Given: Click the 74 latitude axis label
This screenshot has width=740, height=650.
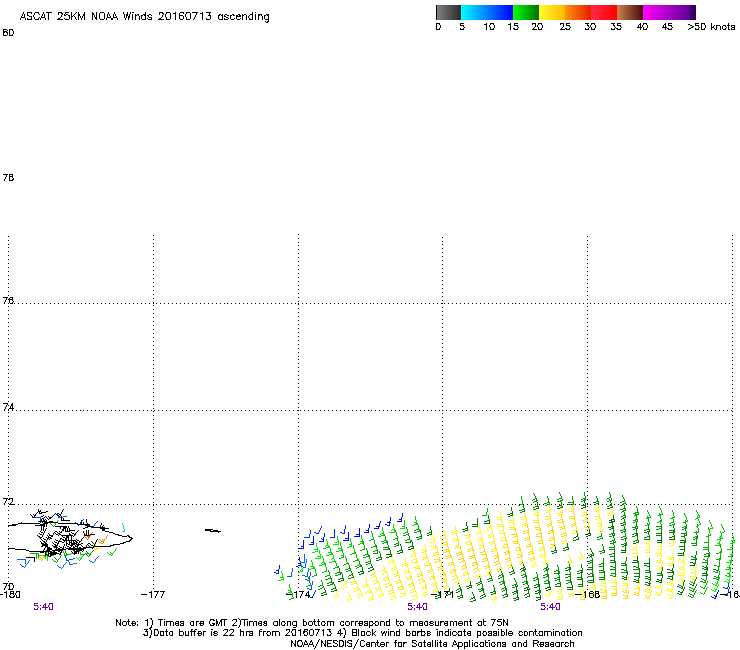Looking at the screenshot, I should click(x=8, y=407).
